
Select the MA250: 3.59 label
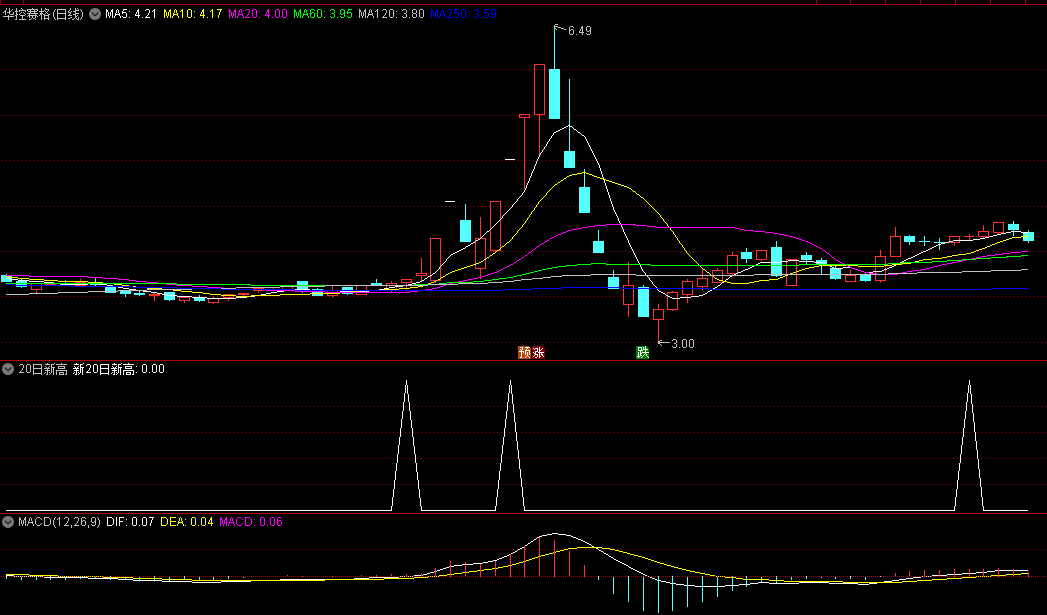point(463,14)
